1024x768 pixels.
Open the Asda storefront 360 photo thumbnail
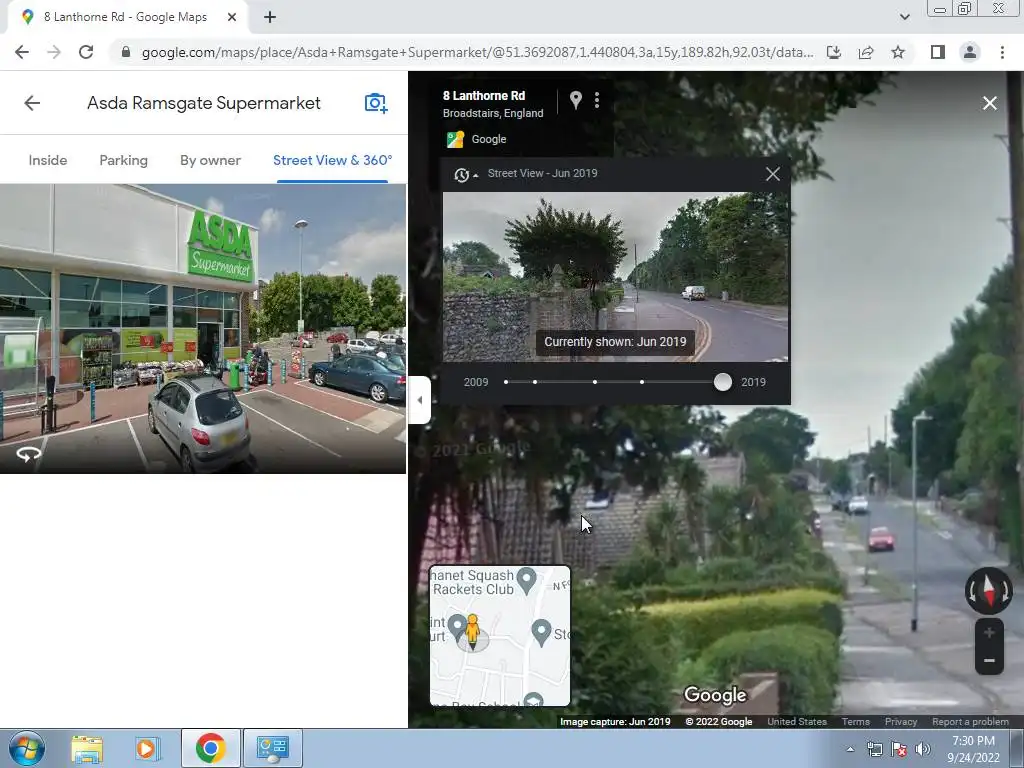[x=202, y=328]
